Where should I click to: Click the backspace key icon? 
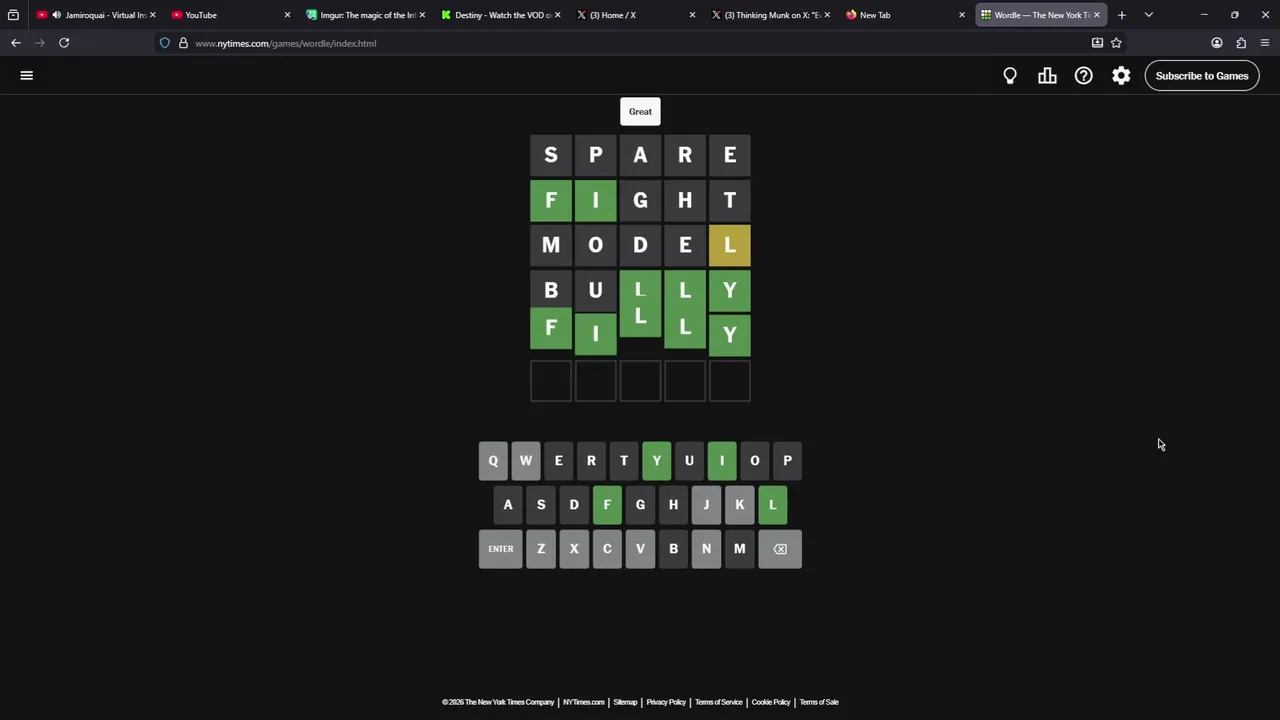[780, 549]
